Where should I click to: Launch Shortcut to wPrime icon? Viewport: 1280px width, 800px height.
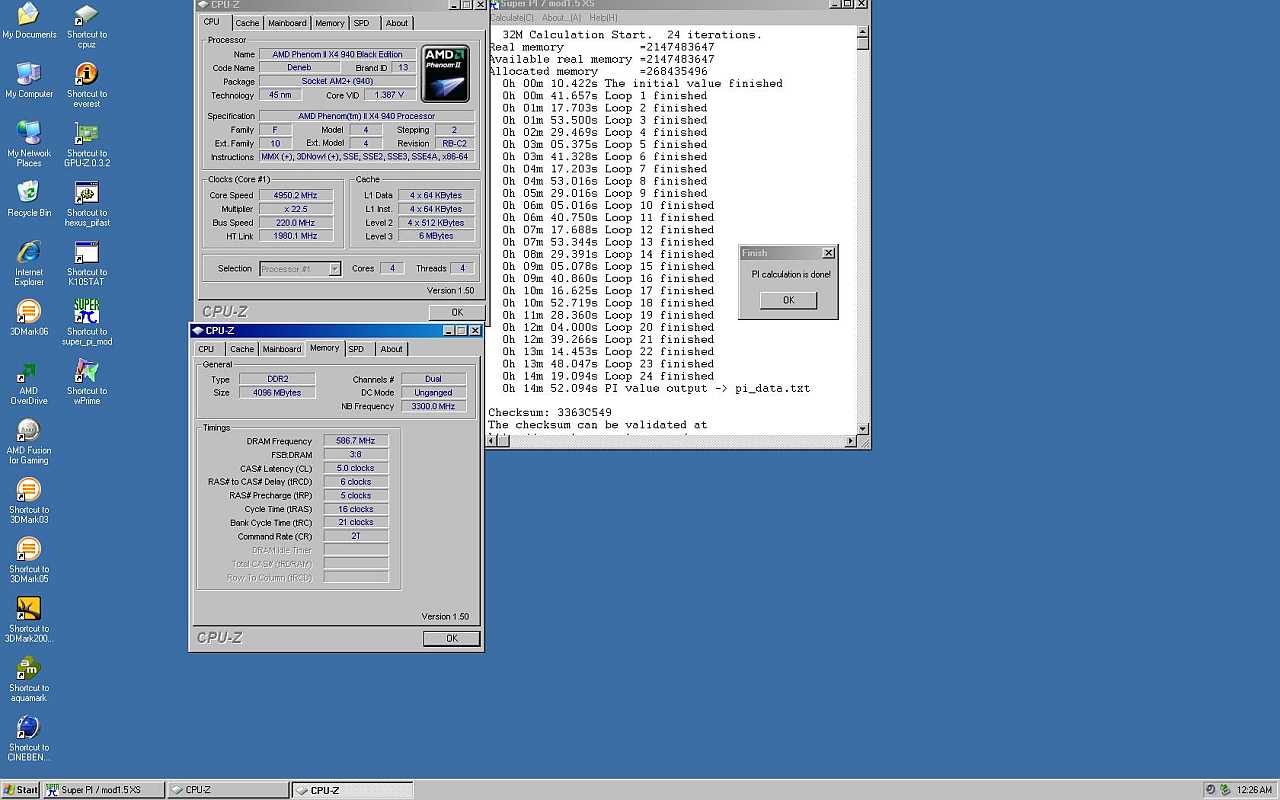pyautogui.click(x=87, y=382)
